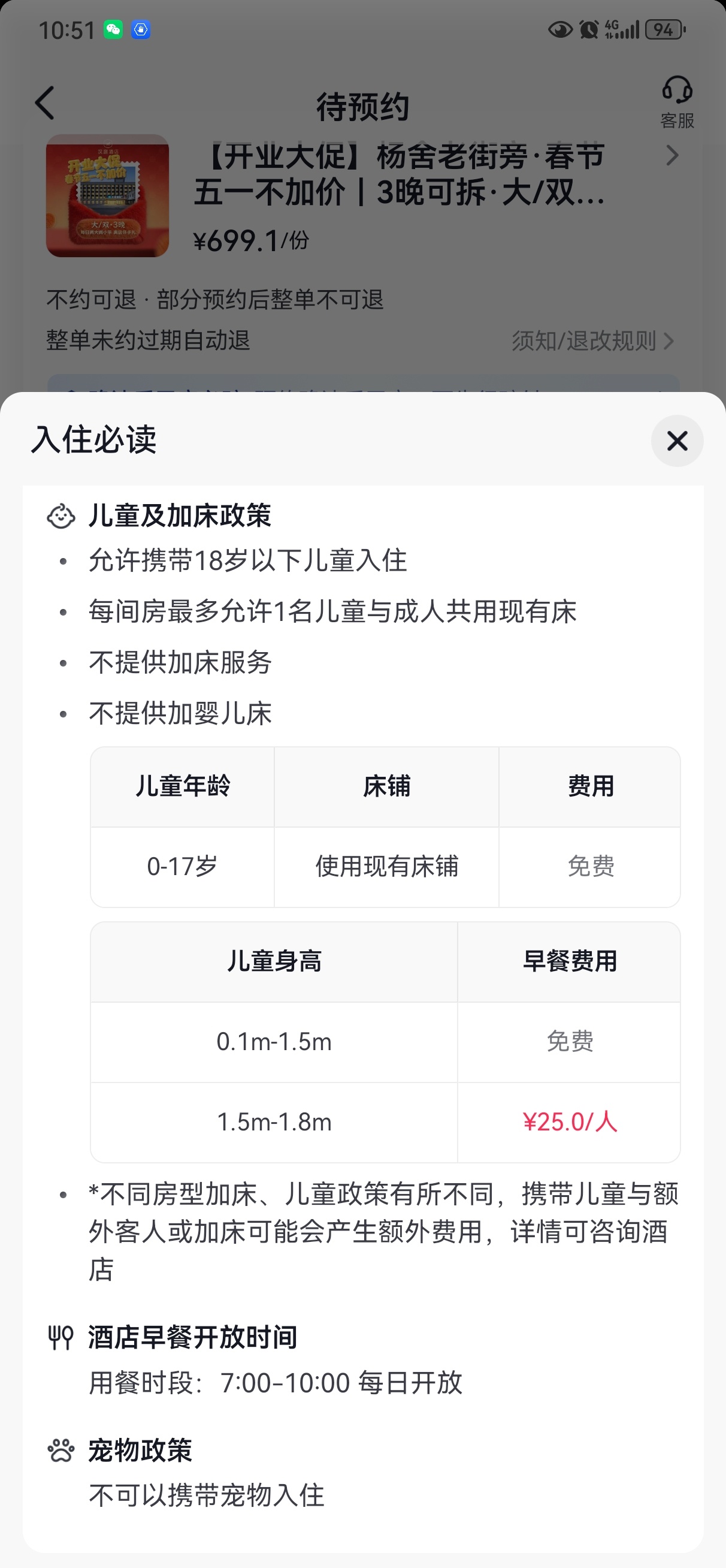Tap the 待预约 page title

(362, 107)
